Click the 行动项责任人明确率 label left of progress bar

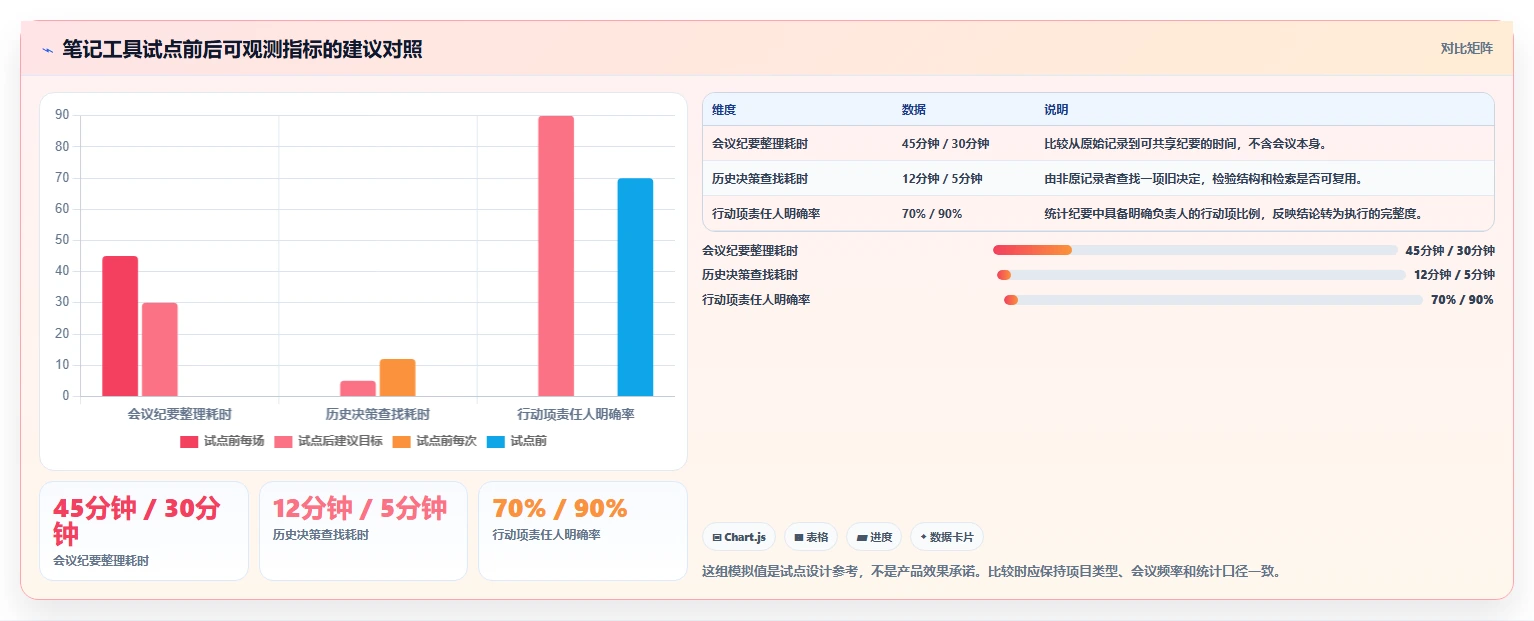pos(756,300)
